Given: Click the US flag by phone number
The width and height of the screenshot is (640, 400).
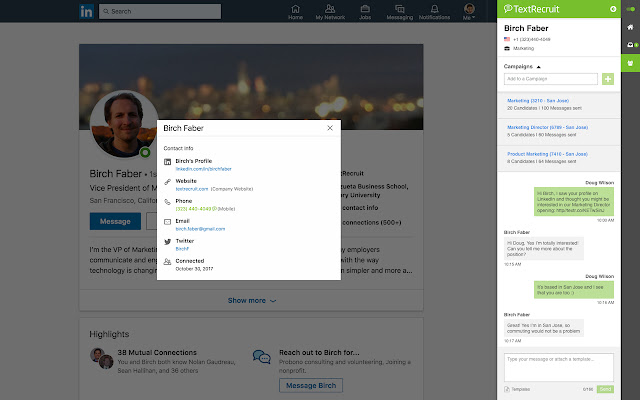Looking at the screenshot, I should (x=507, y=39).
